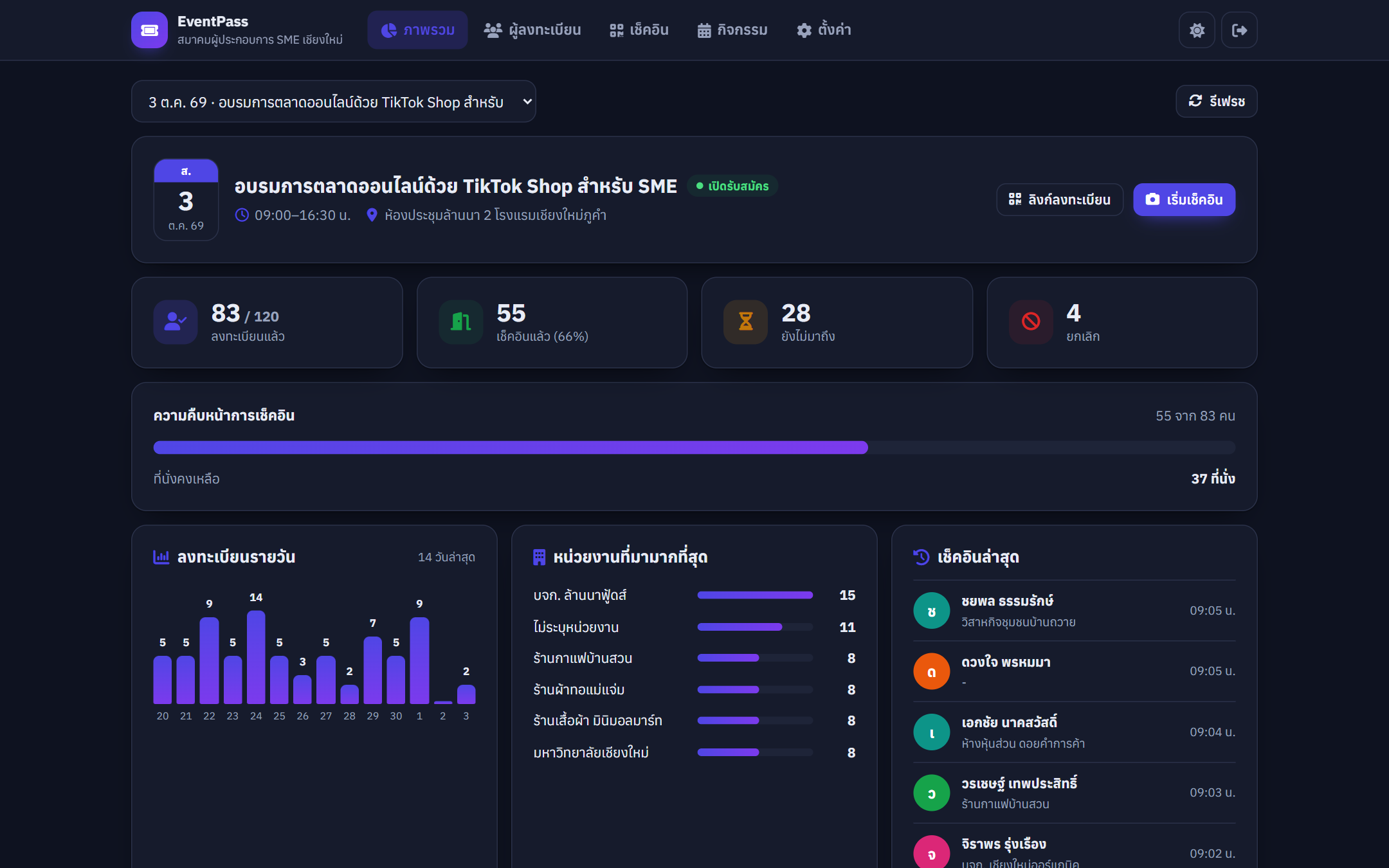Click the 14 วันล่าสุด label
The width and height of the screenshot is (1389, 868).
coord(446,557)
